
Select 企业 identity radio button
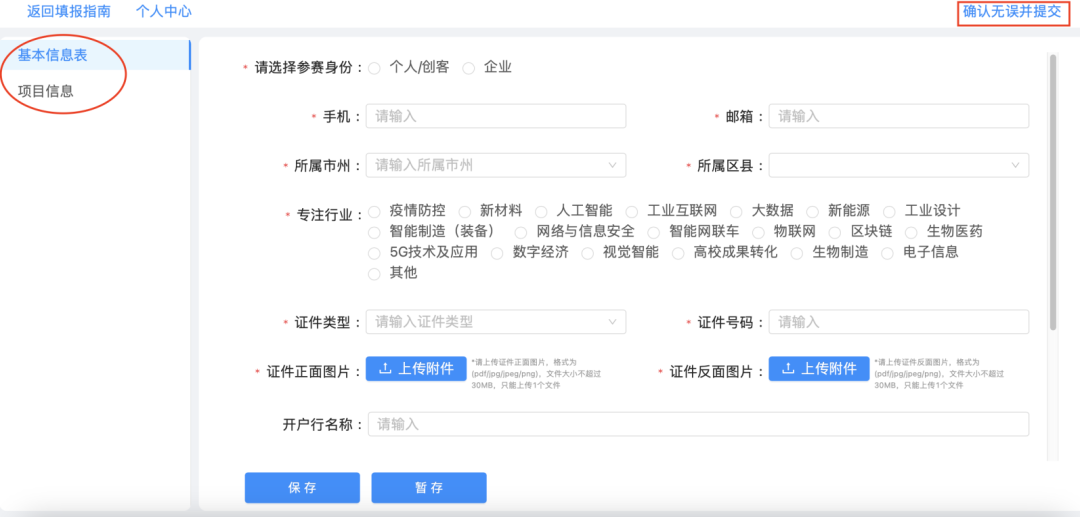coord(469,68)
